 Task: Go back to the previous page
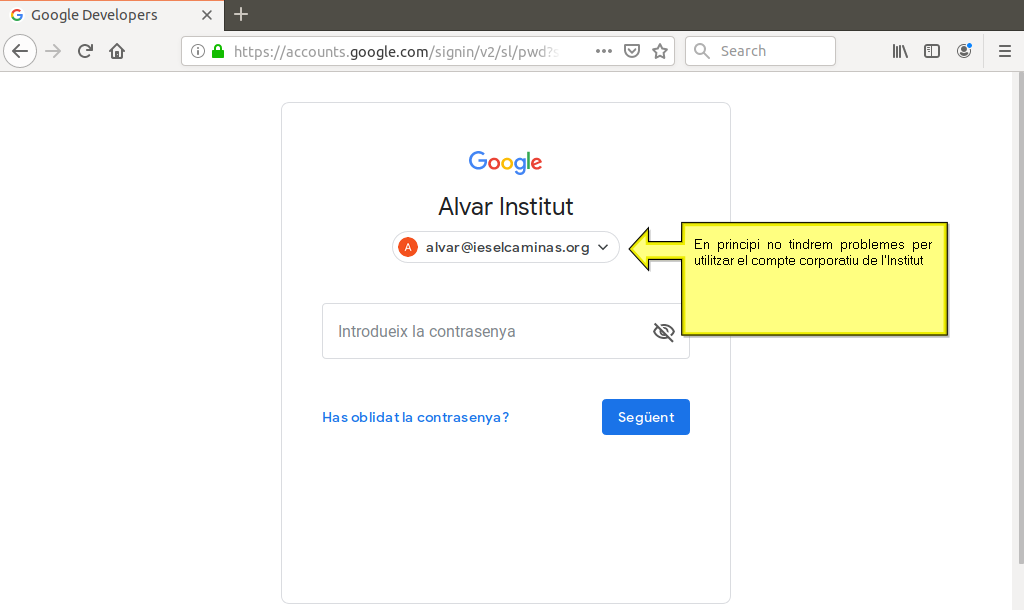click(x=20, y=51)
